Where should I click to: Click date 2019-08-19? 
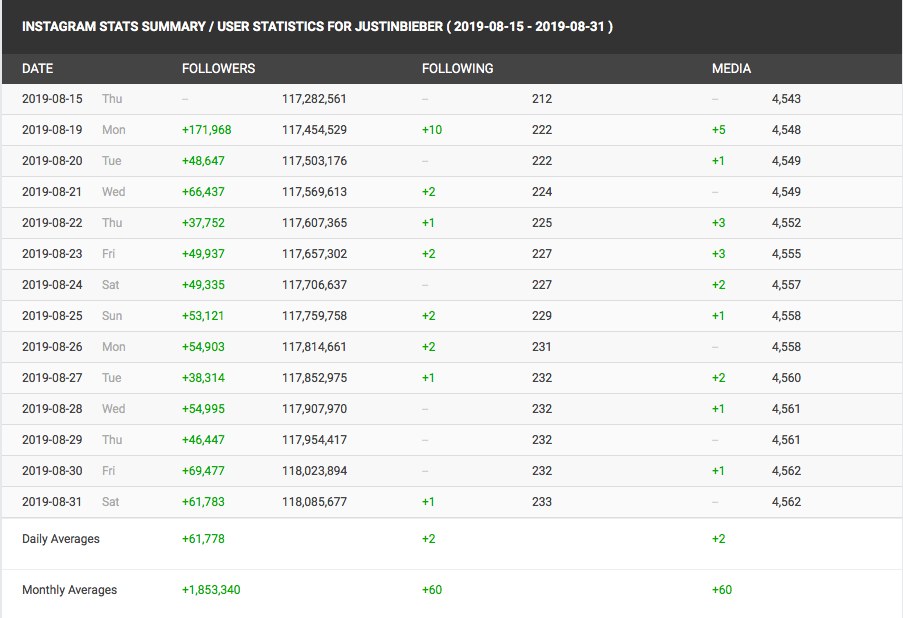[x=52, y=130]
